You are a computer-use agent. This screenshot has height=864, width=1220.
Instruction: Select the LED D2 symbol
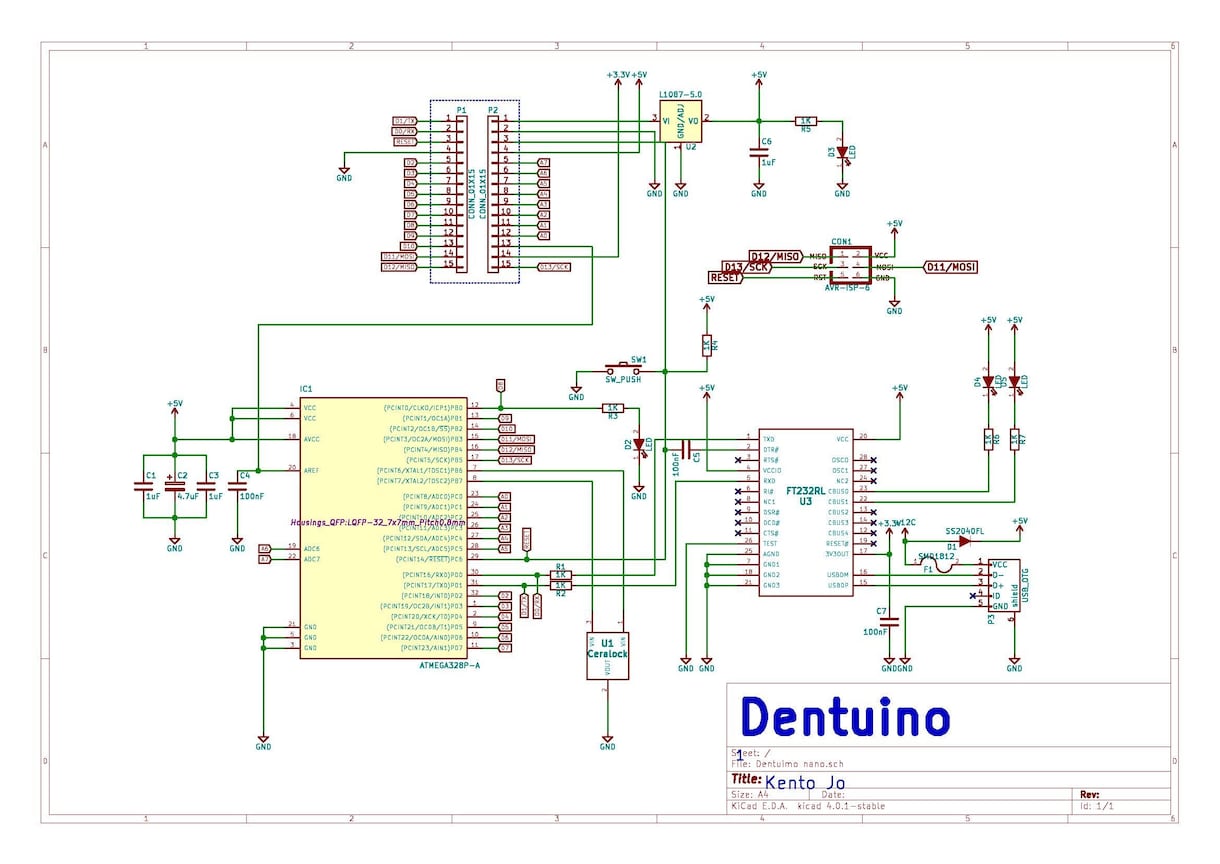click(x=639, y=445)
